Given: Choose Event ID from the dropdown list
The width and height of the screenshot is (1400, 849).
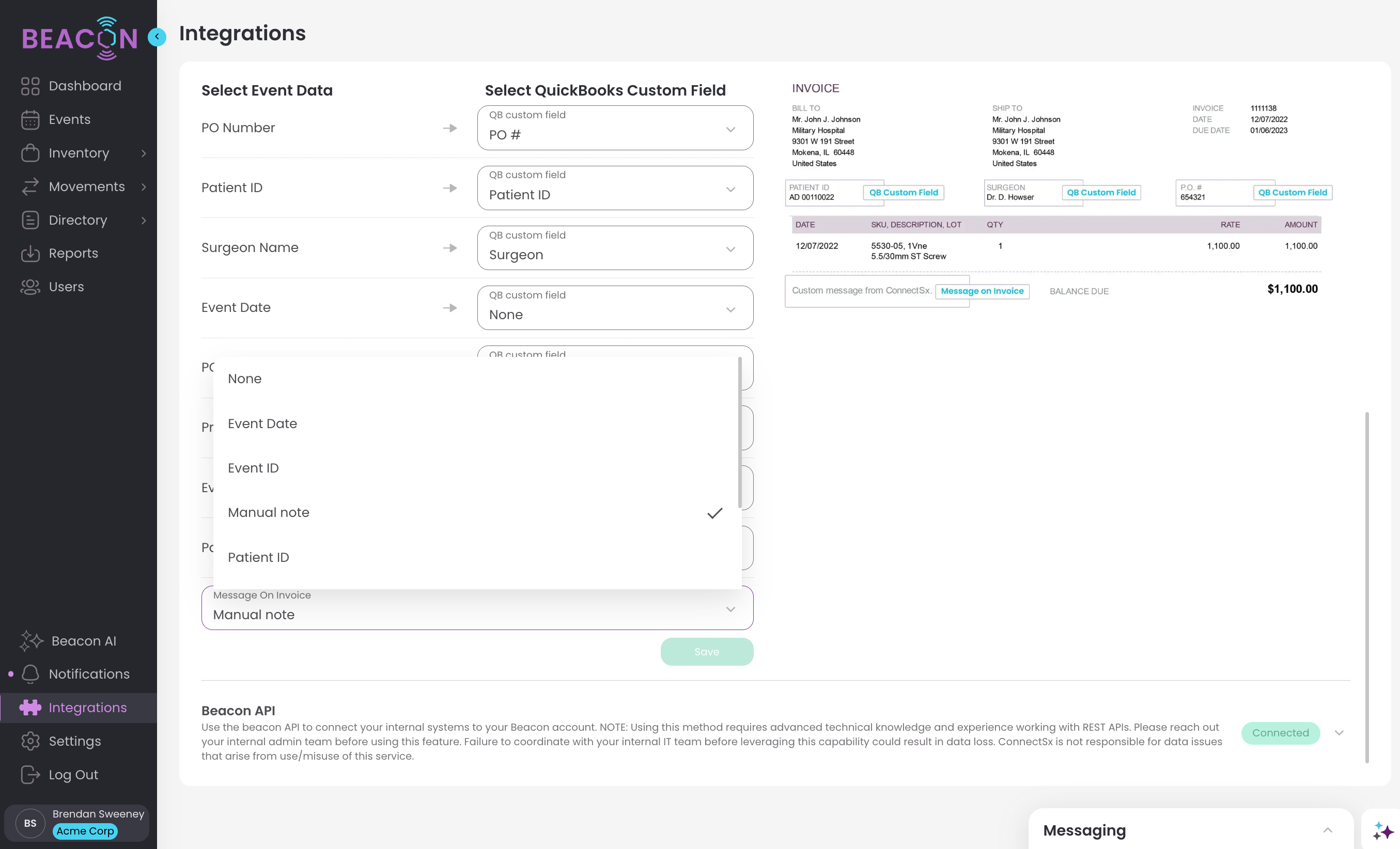Looking at the screenshot, I should [x=253, y=468].
